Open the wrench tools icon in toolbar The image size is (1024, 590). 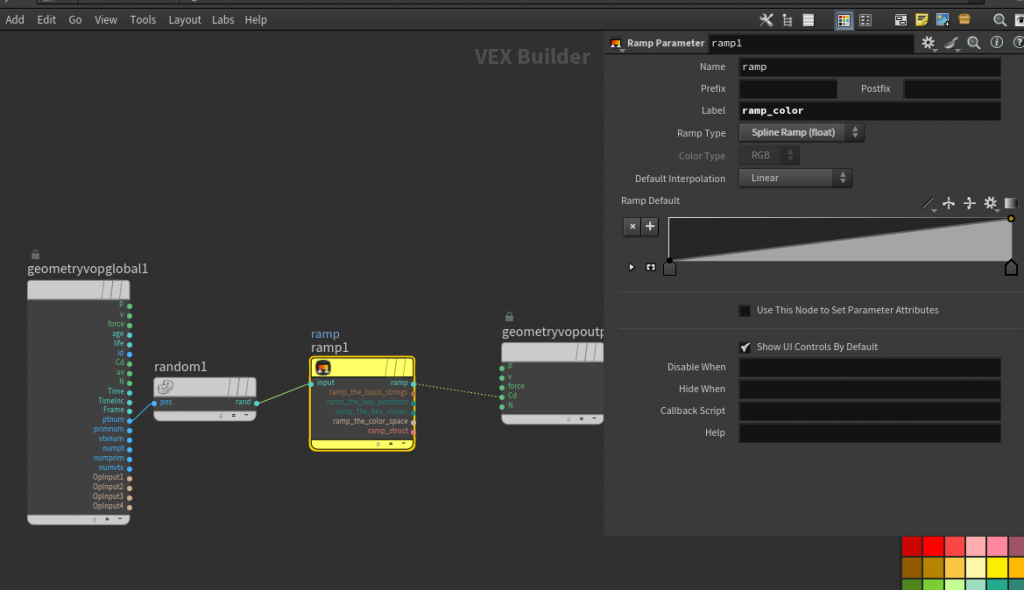point(767,20)
